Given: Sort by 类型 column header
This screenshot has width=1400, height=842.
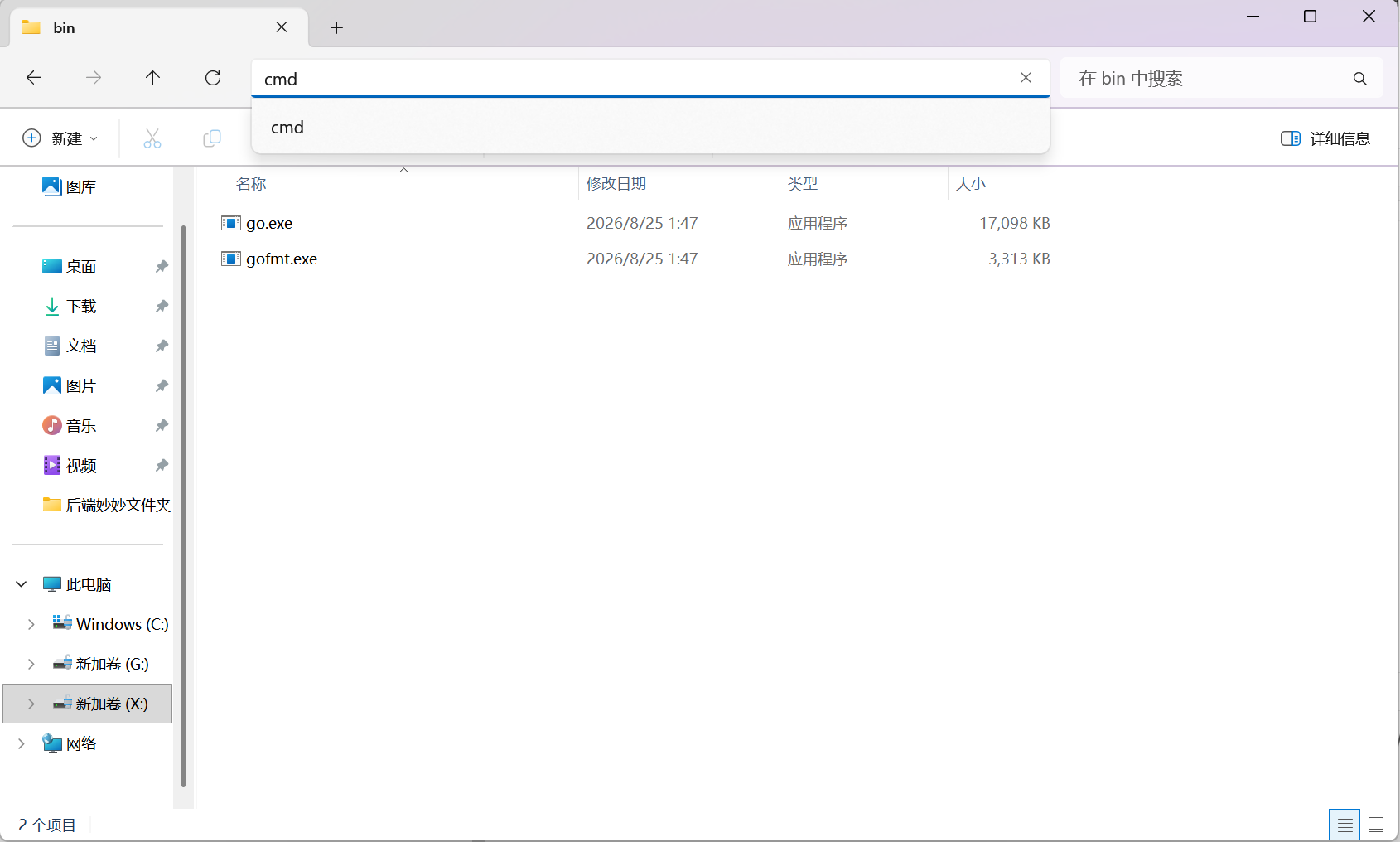Looking at the screenshot, I should 803,183.
